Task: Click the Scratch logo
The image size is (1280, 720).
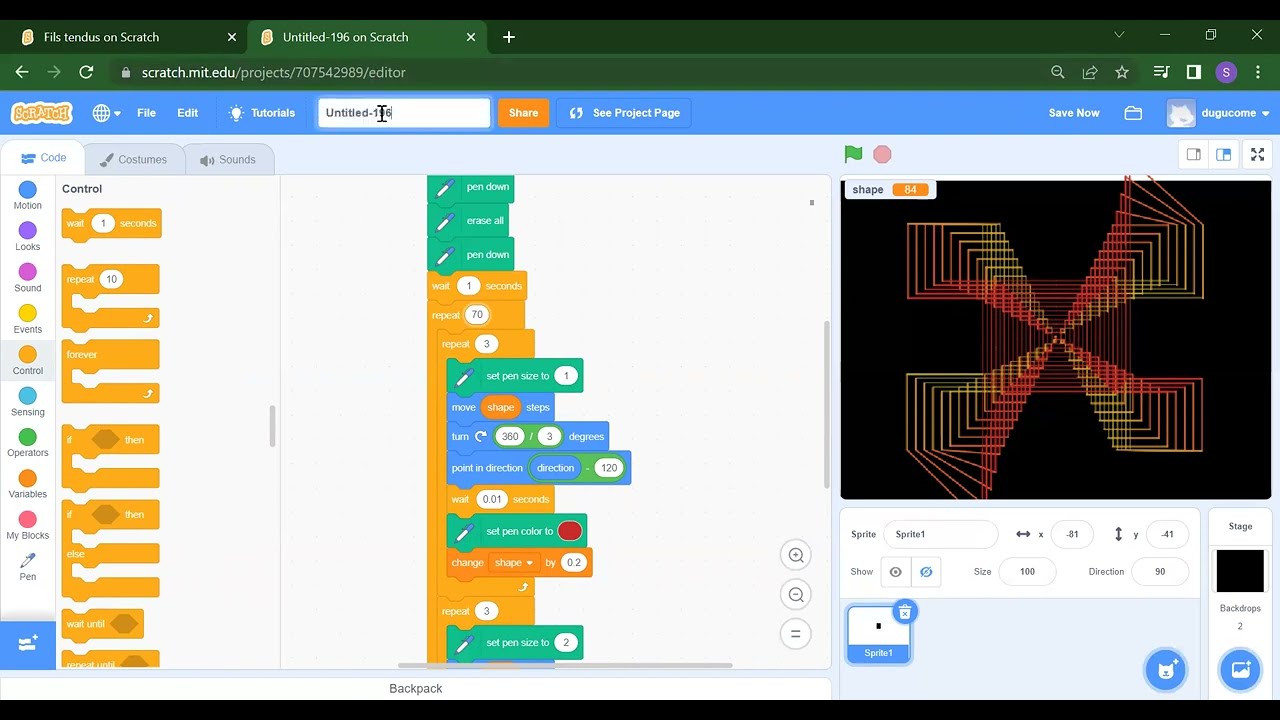Action: click(42, 113)
